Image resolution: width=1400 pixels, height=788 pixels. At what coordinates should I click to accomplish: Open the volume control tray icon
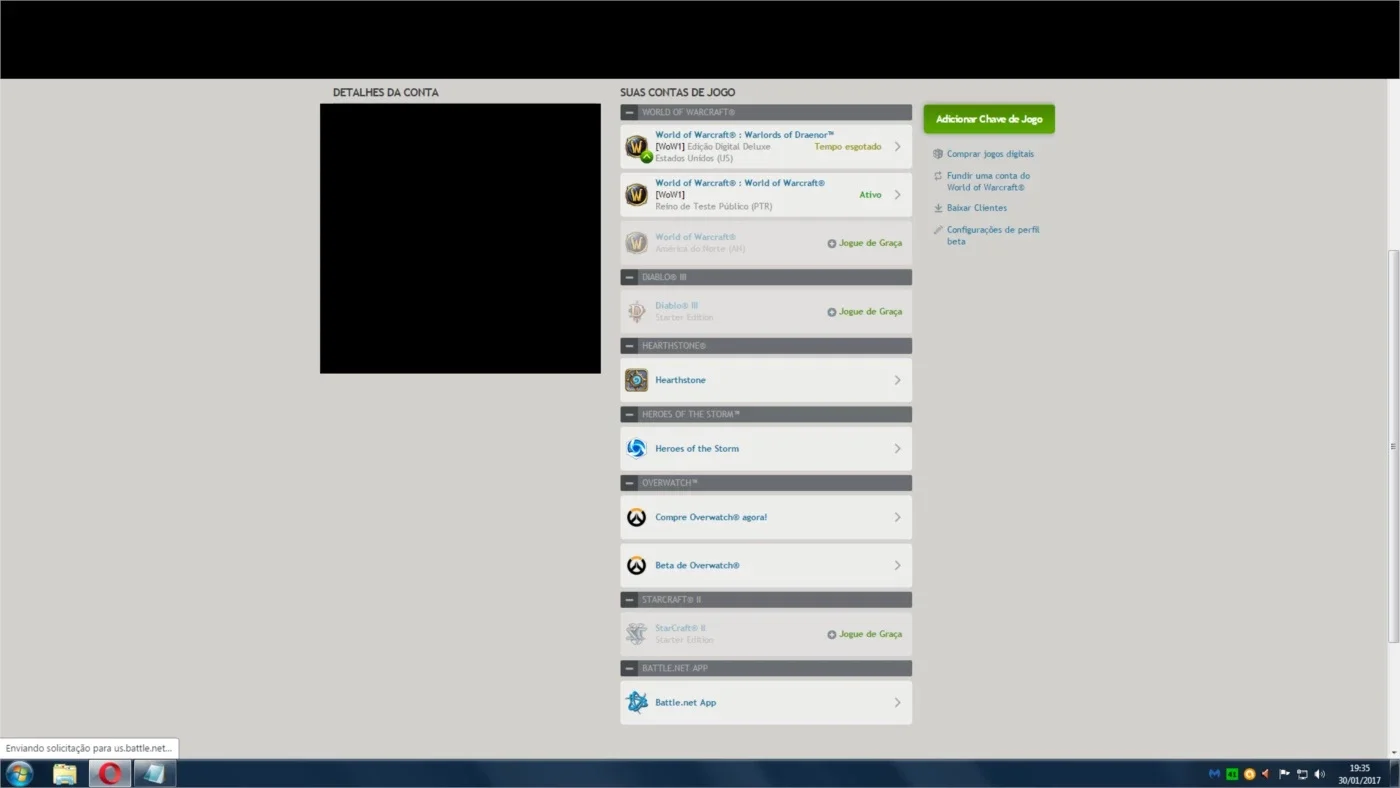1320,774
